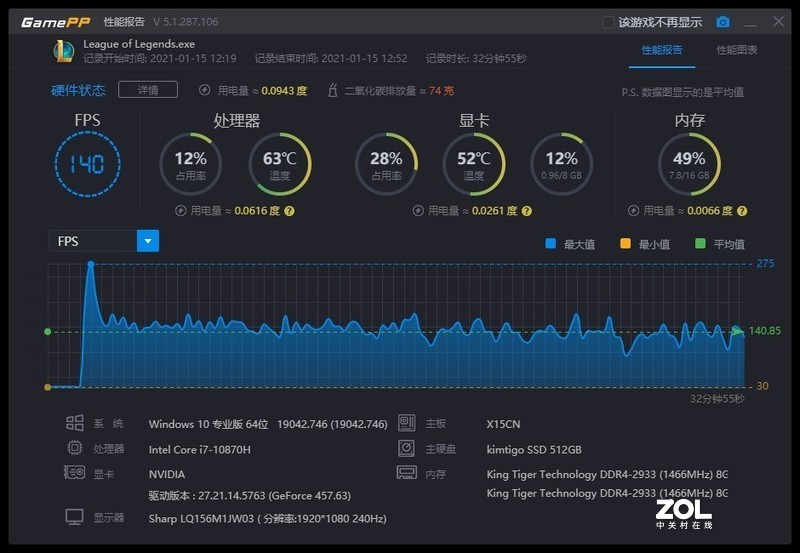
Task: Click the processor 12% usage gauge
Action: coord(191,164)
